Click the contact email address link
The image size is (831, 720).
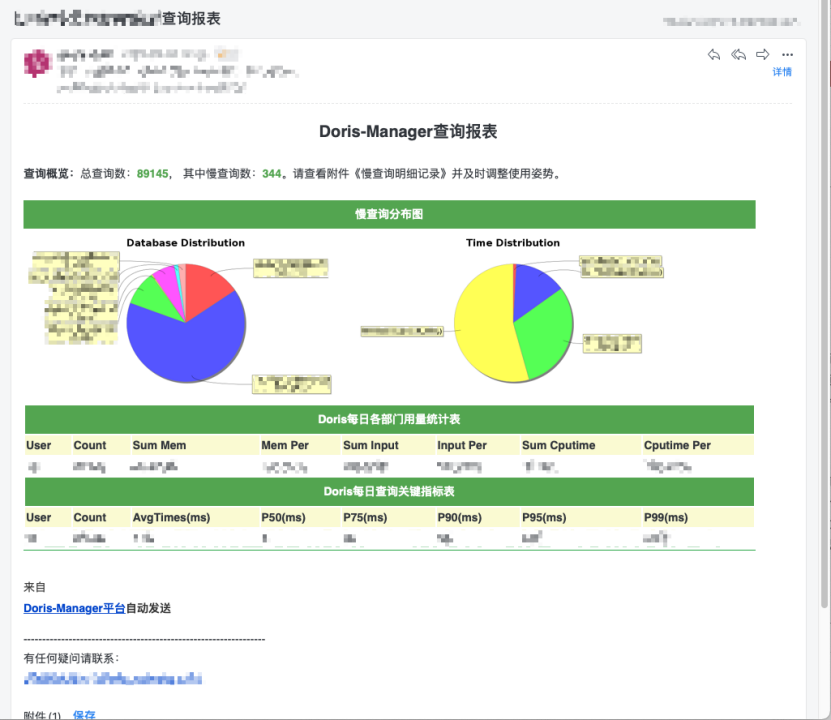[112, 678]
